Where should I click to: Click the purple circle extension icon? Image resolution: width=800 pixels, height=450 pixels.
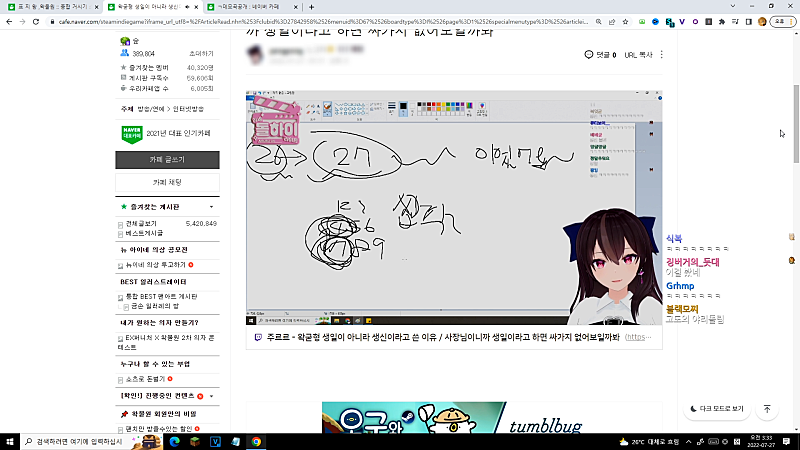695,21
